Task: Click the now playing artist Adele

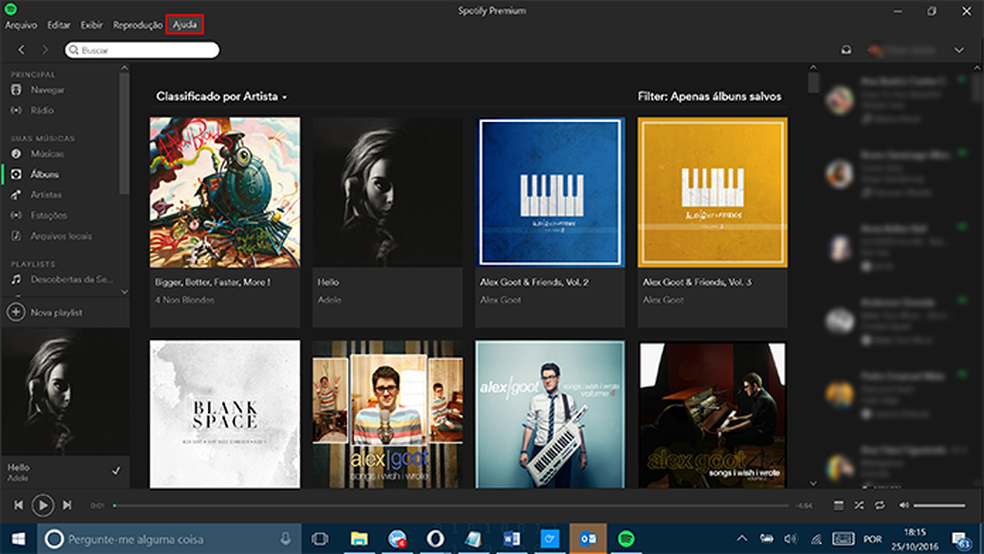Action: coord(17,478)
